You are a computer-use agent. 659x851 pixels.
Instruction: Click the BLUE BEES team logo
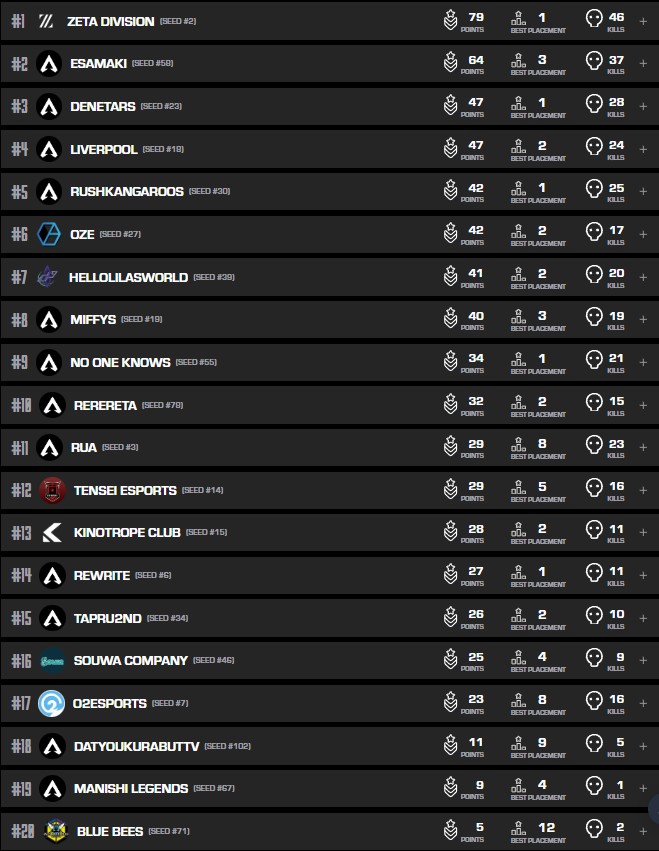click(54, 830)
